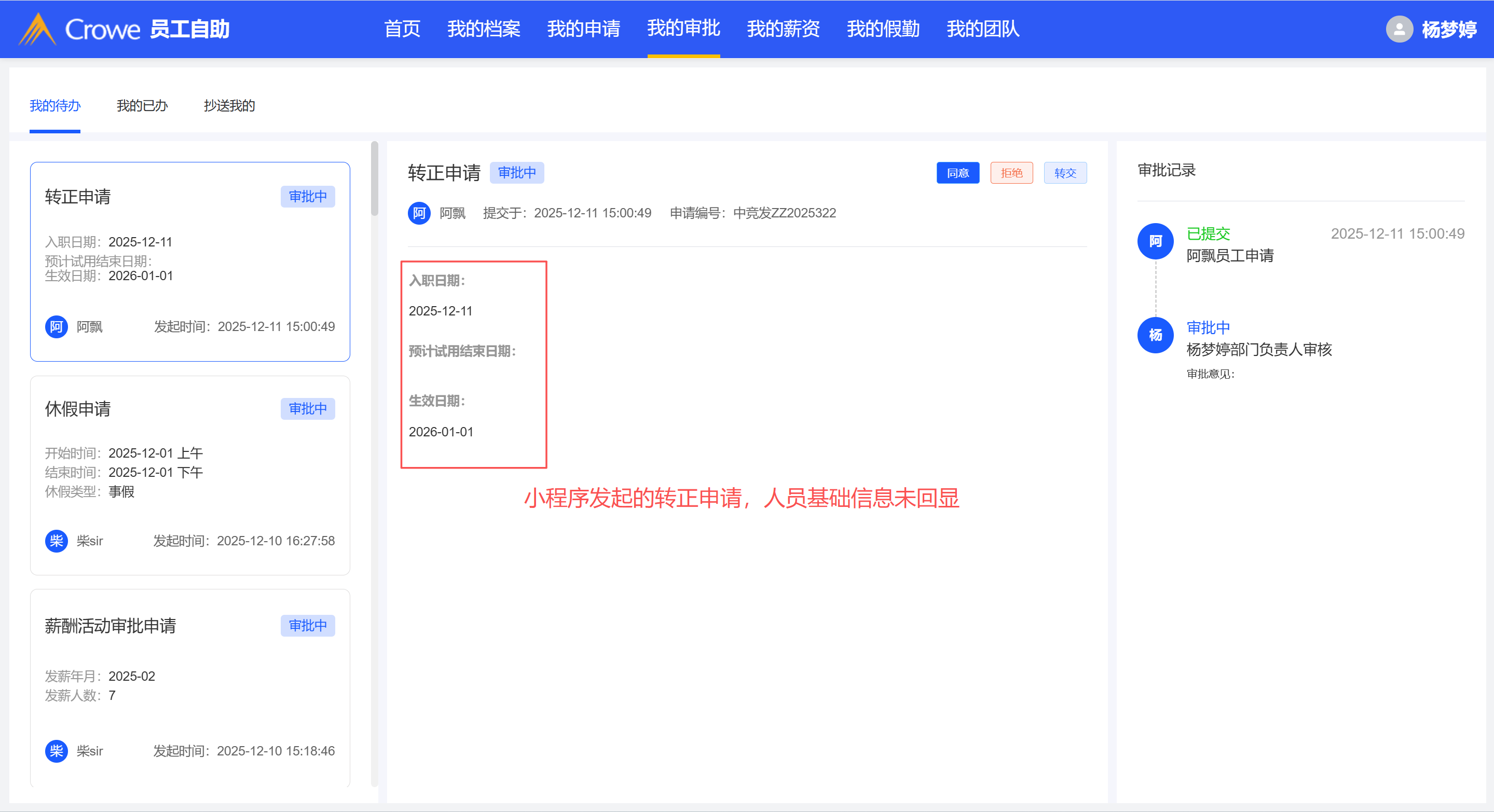Click 柴sir avatar in 薪酬活动审批申请 card
Viewport: 1494px width, 812px height.
tap(56, 751)
